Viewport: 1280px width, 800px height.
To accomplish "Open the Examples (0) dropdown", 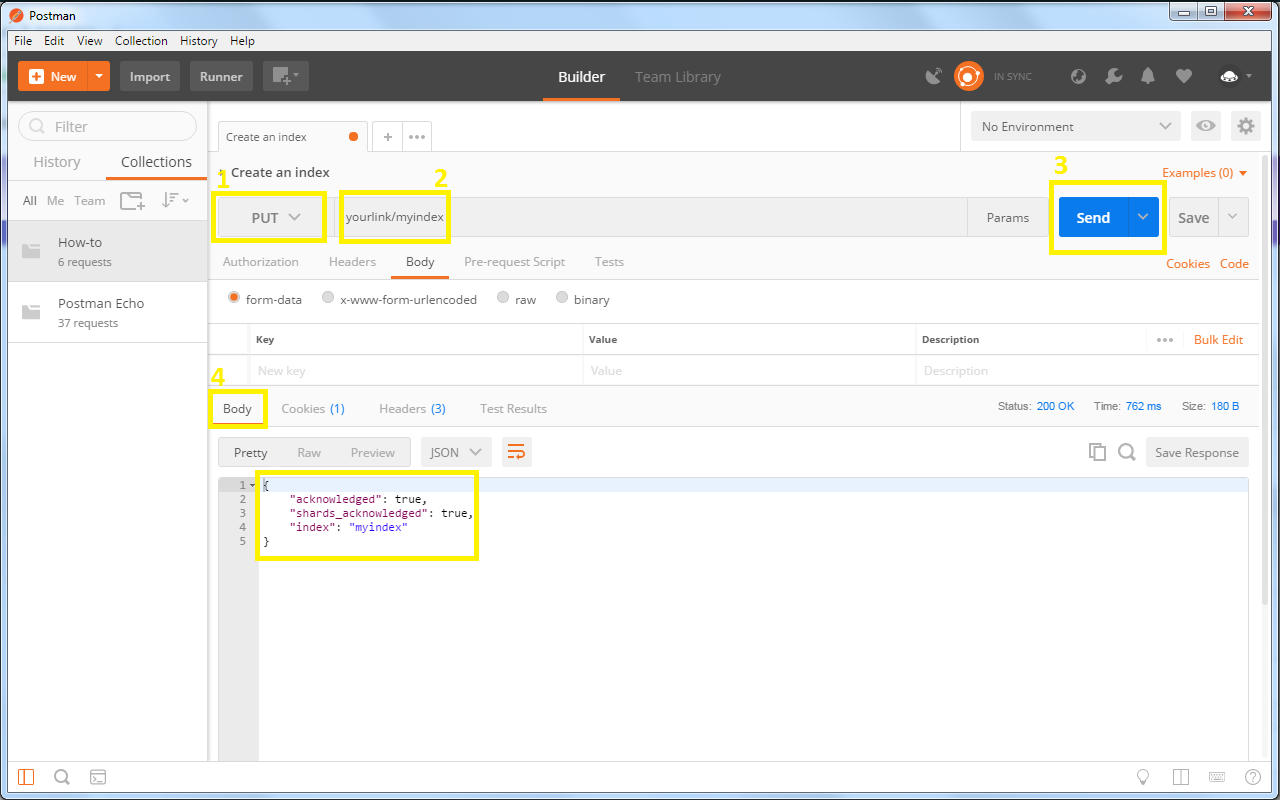I will coord(1204,173).
